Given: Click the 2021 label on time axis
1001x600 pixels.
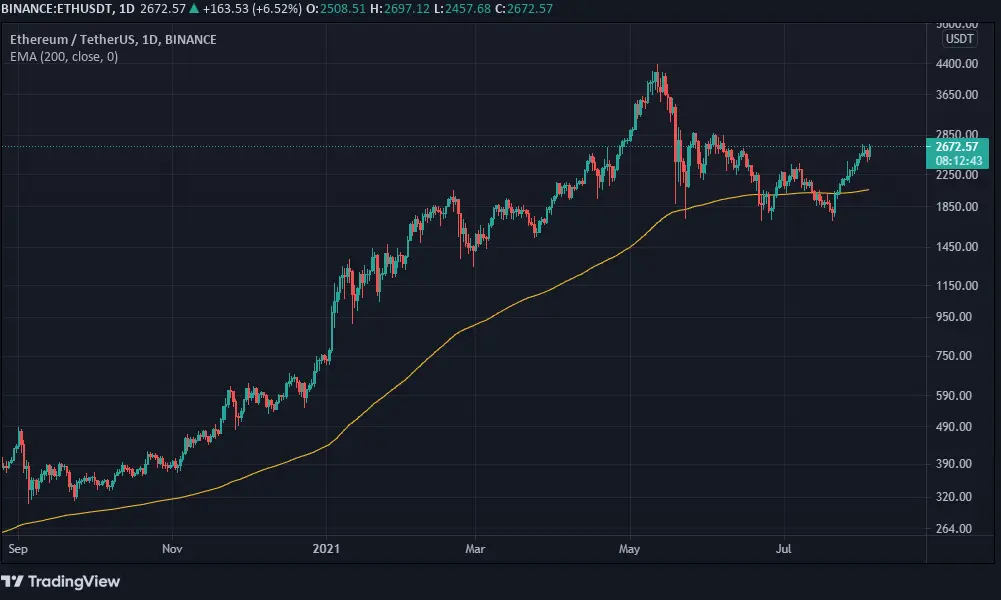Looking at the screenshot, I should coord(326,549).
